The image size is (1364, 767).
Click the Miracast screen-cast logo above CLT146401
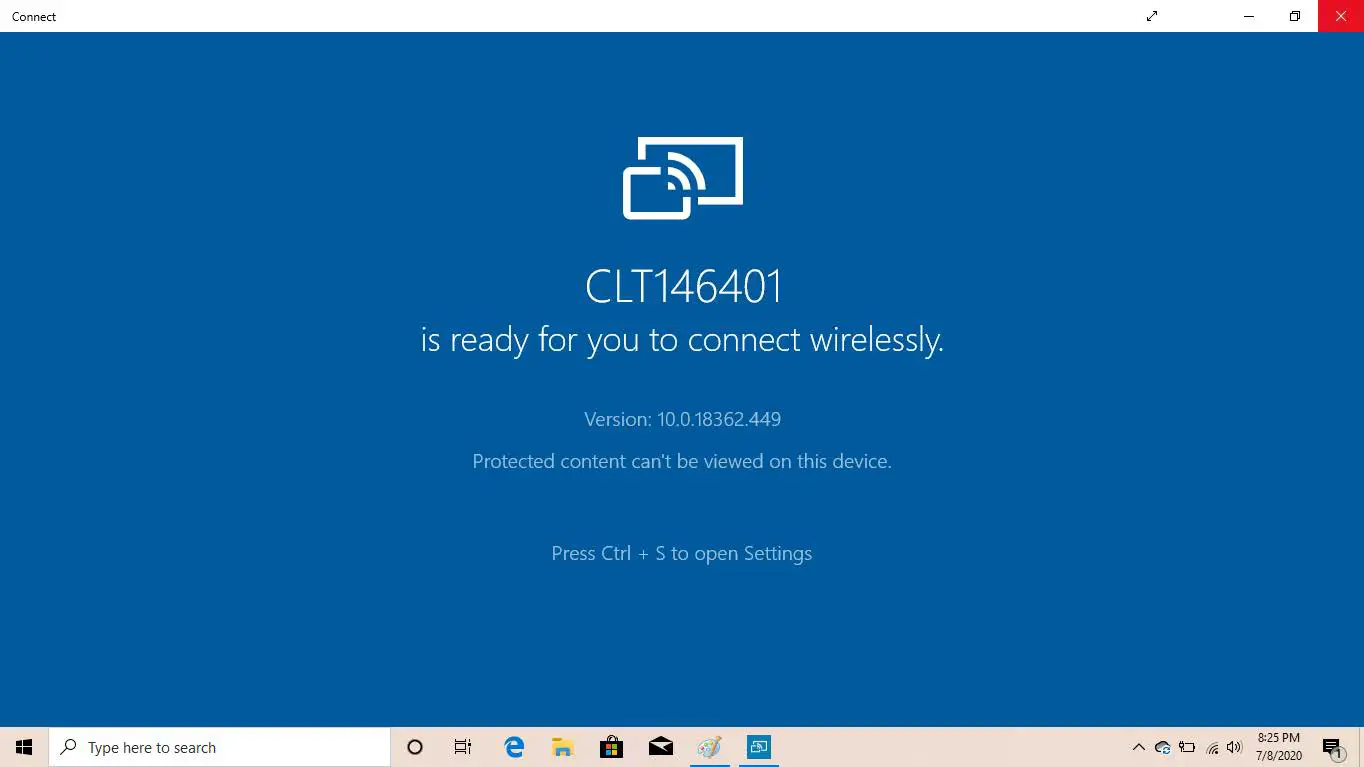click(683, 178)
